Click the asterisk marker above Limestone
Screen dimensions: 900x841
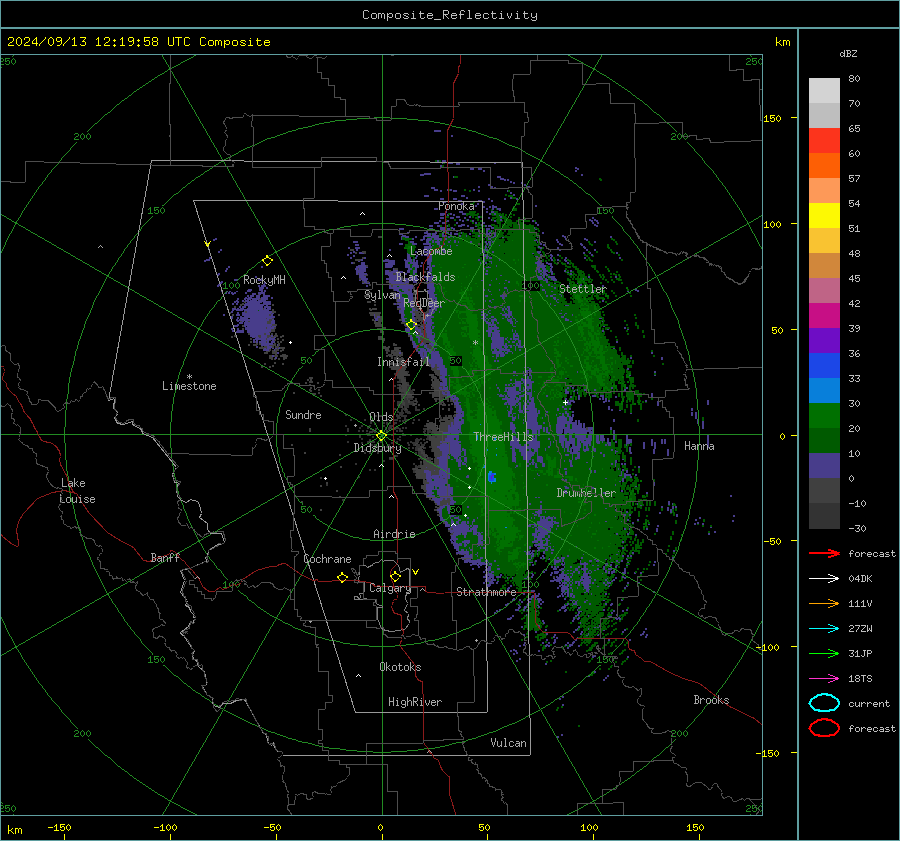[189, 377]
